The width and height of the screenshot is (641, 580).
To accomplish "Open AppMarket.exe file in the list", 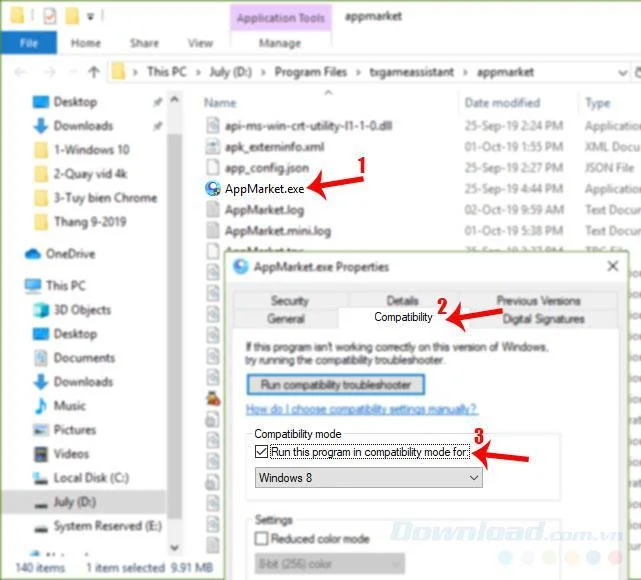I will coord(264,189).
